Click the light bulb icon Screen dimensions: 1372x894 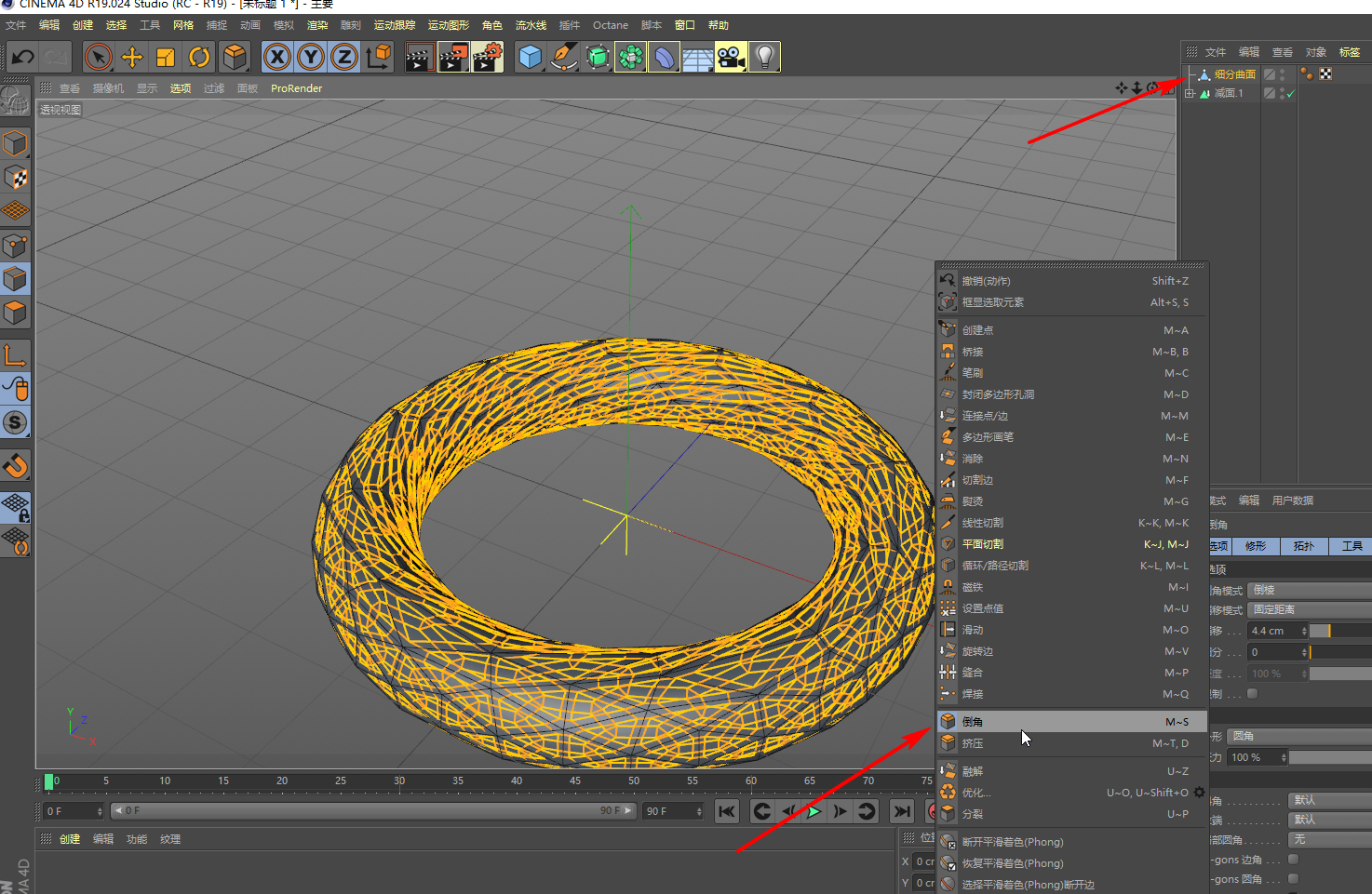764,57
